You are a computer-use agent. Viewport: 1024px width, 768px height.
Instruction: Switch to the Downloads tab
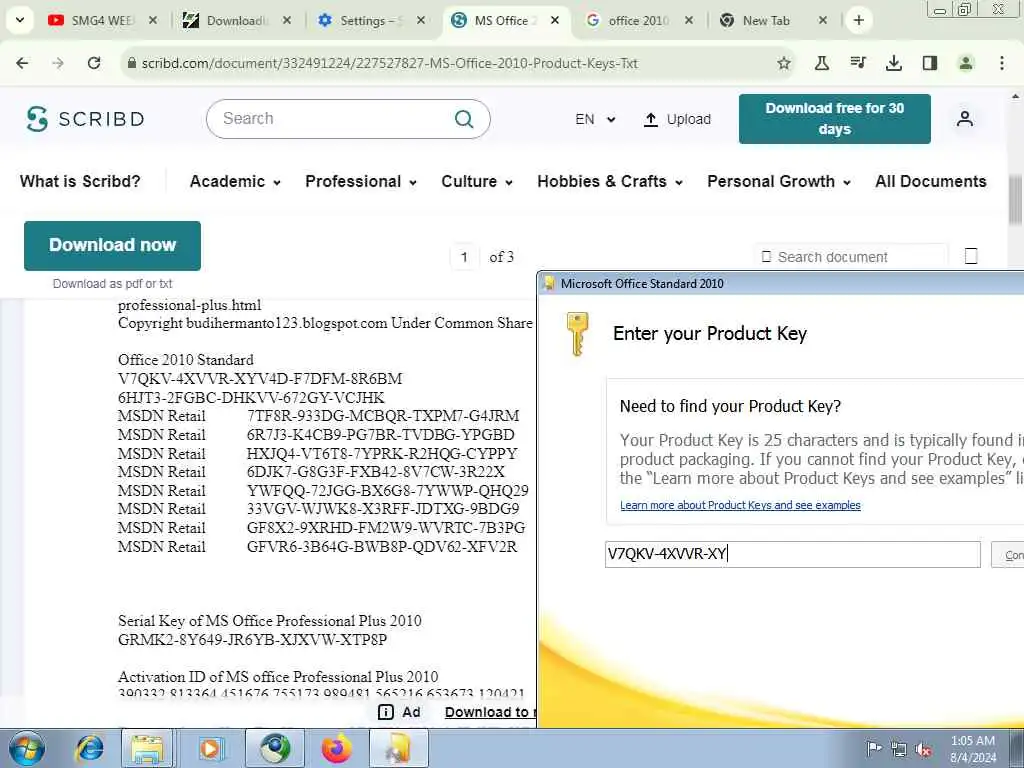[236, 20]
